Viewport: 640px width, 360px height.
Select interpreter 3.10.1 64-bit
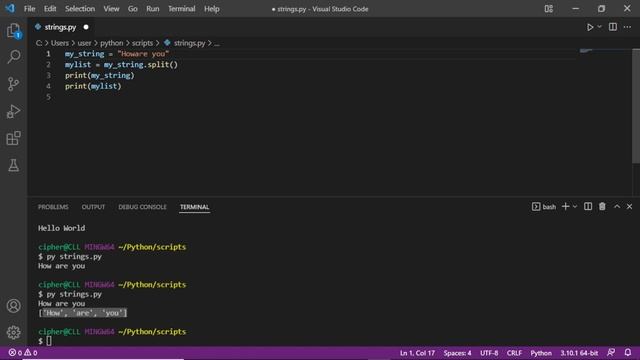click(x=579, y=353)
